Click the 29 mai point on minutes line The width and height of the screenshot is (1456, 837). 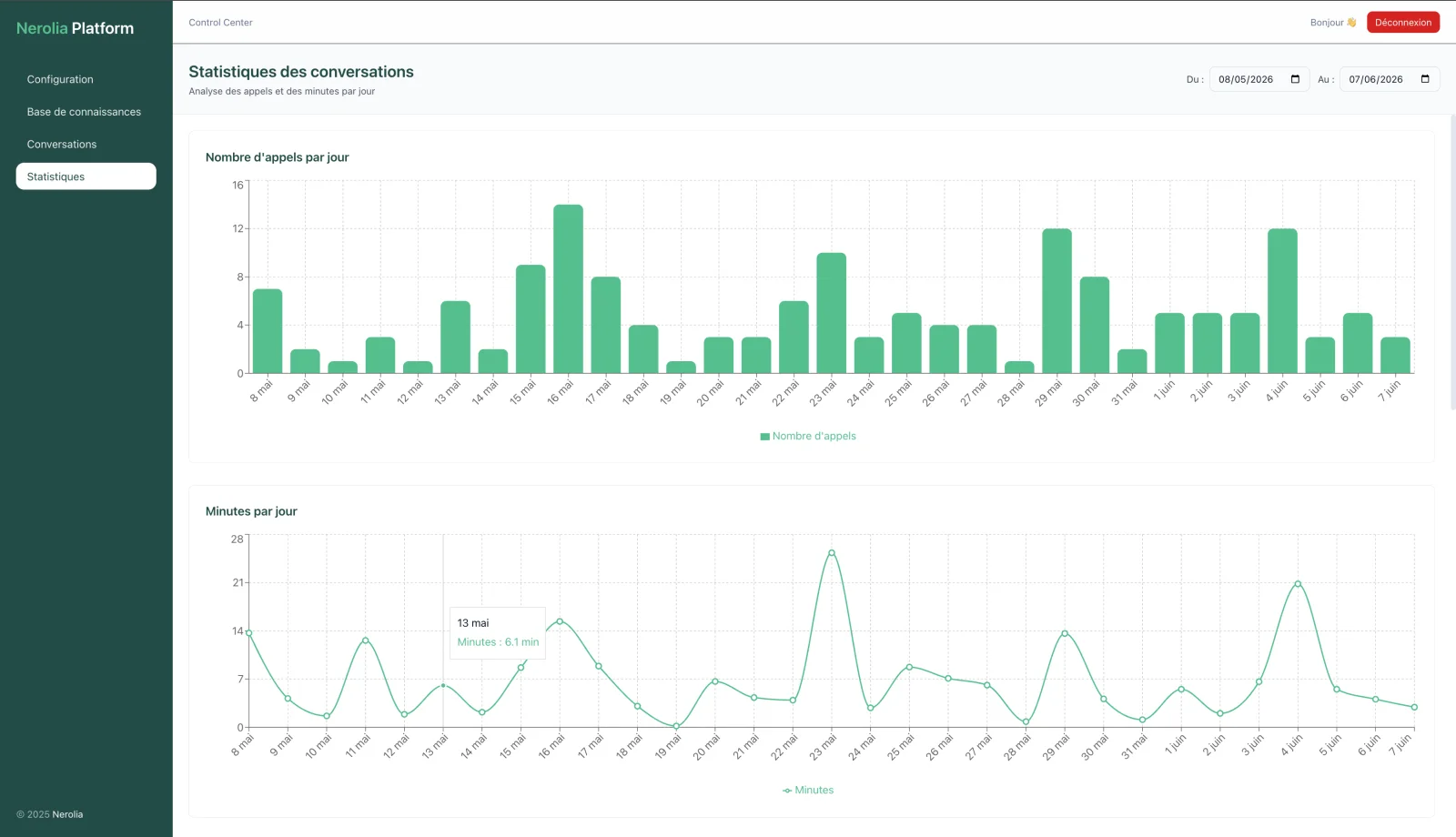pyautogui.click(x=1065, y=633)
